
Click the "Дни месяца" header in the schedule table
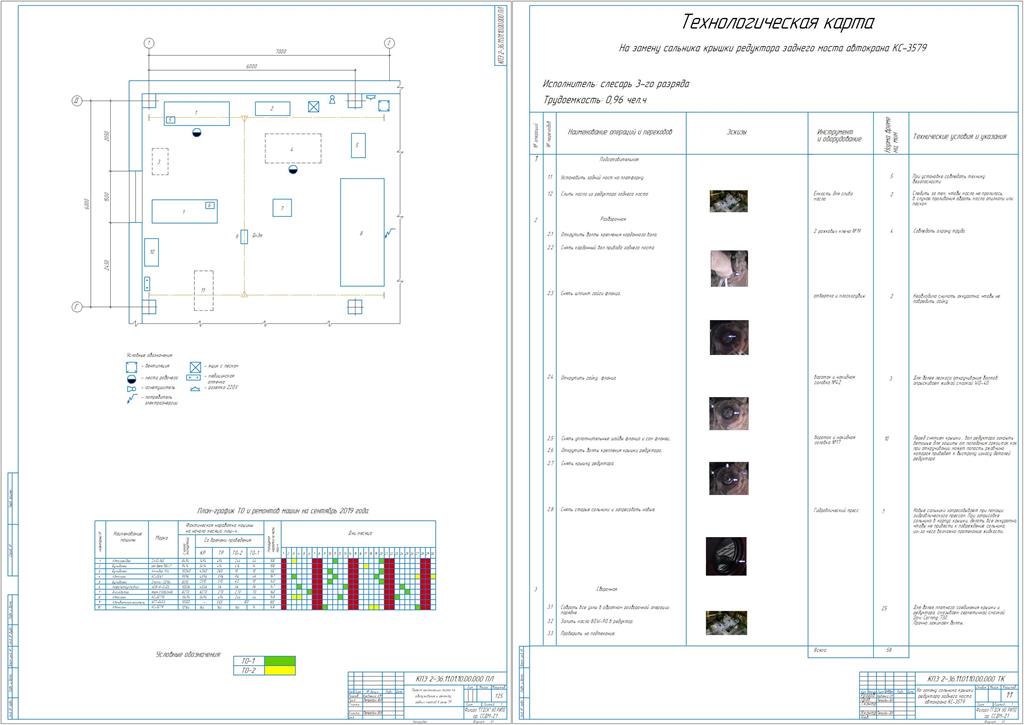click(x=360, y=533)
